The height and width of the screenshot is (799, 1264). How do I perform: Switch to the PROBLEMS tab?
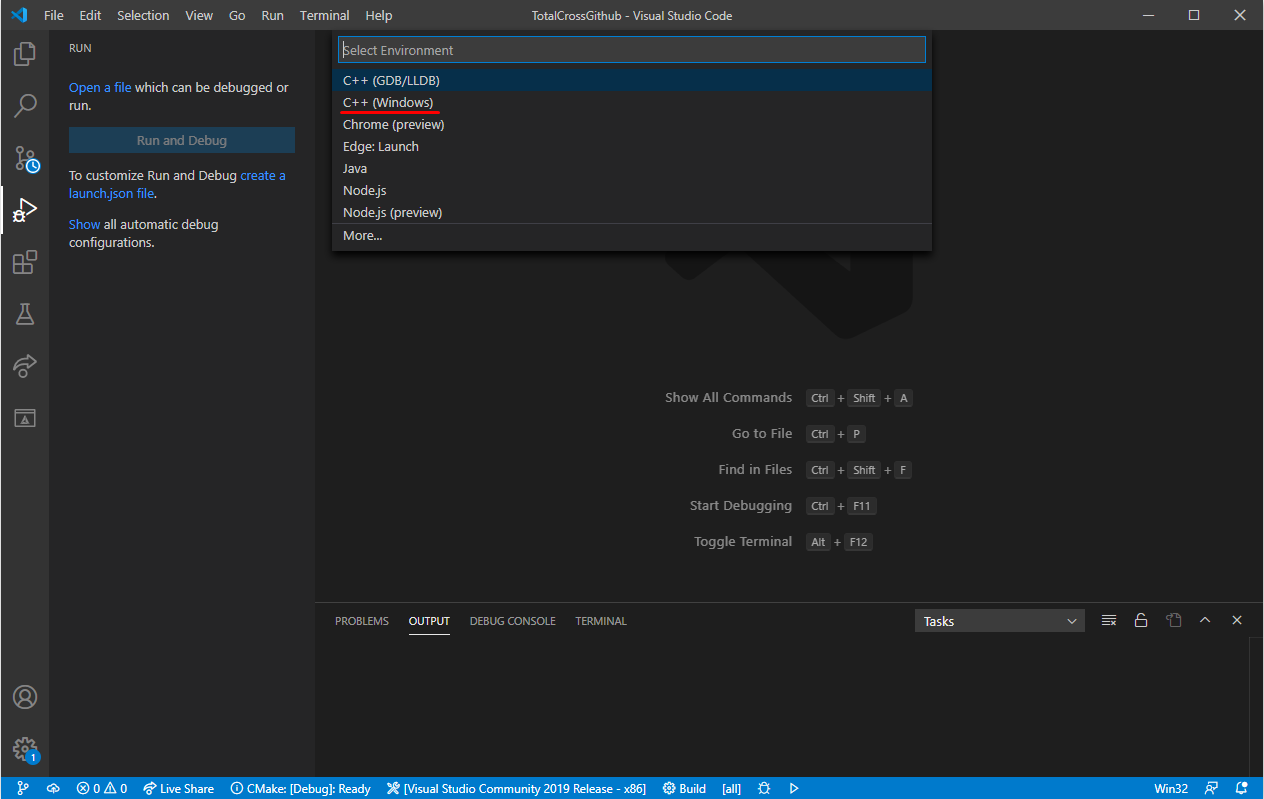tap(362, 621)
